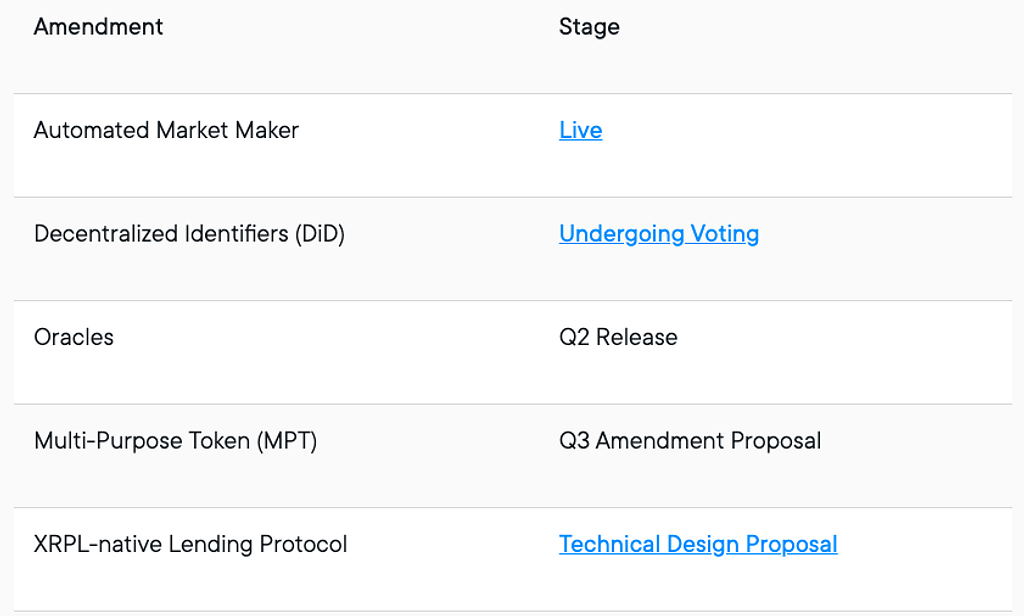Click the Q2 Release stage text
The height and width of the screenshot is (616, 1024).
point(618,338)
